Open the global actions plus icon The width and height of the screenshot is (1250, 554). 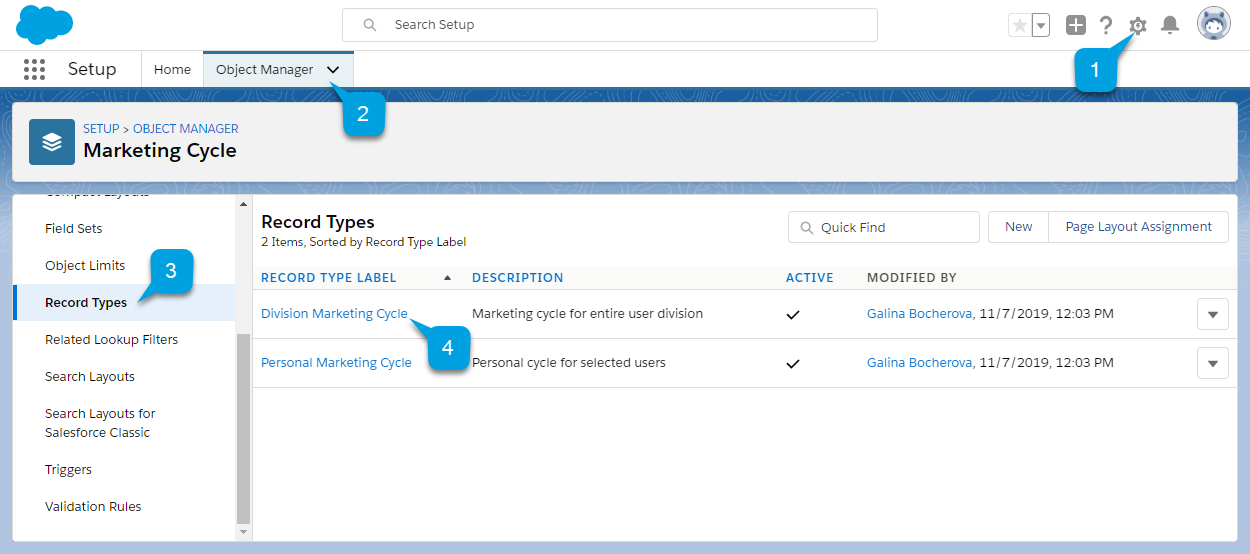pyautogui.click(x=1076, y=26)
